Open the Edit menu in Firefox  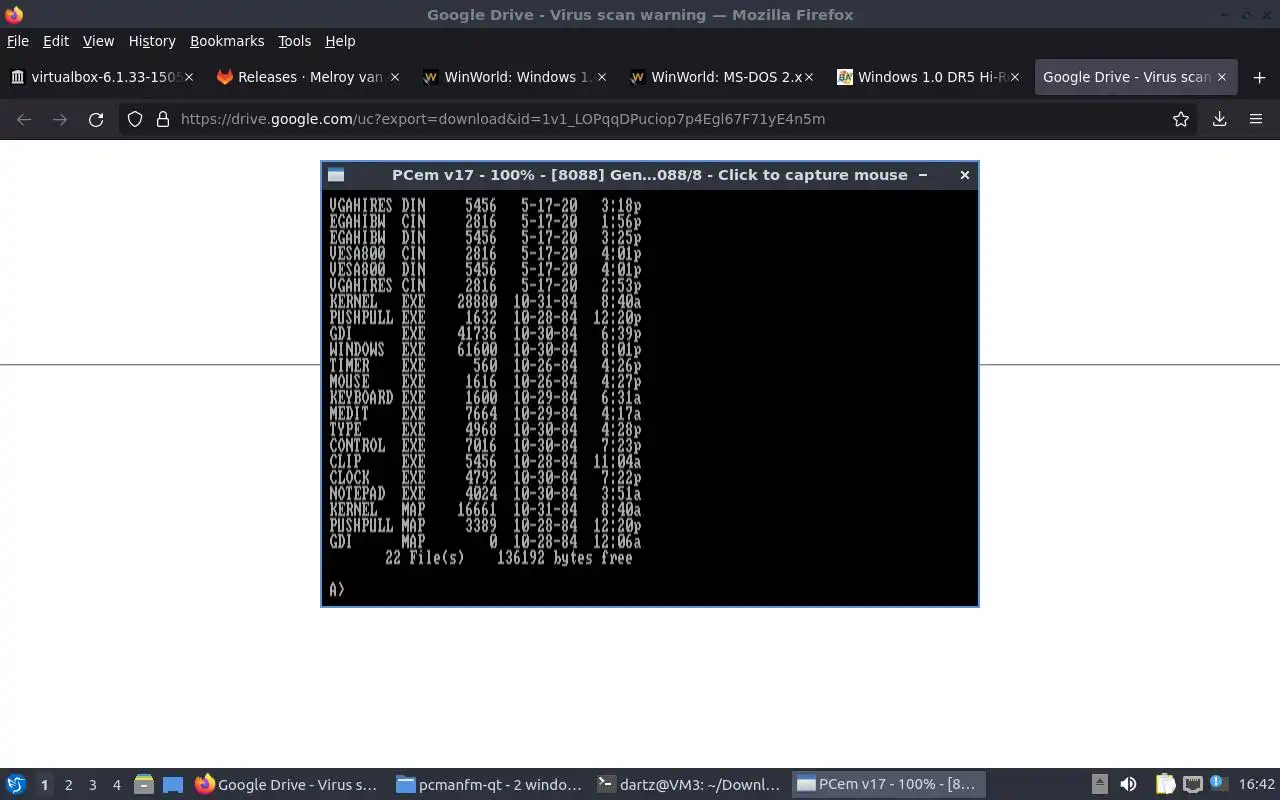tap(56, 41)
